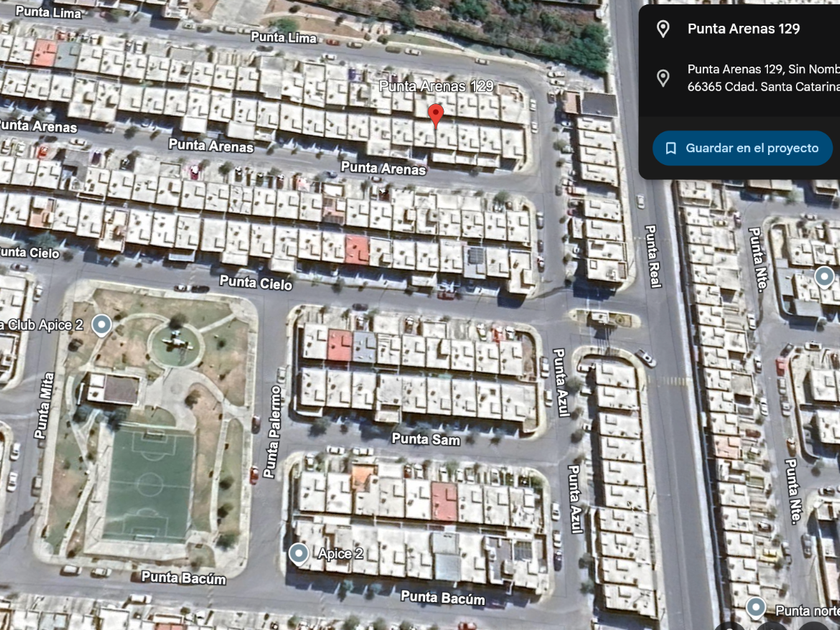The image size is (840, 630).
Task: Click the Punta Real avenue label
Action: [652, 257]
